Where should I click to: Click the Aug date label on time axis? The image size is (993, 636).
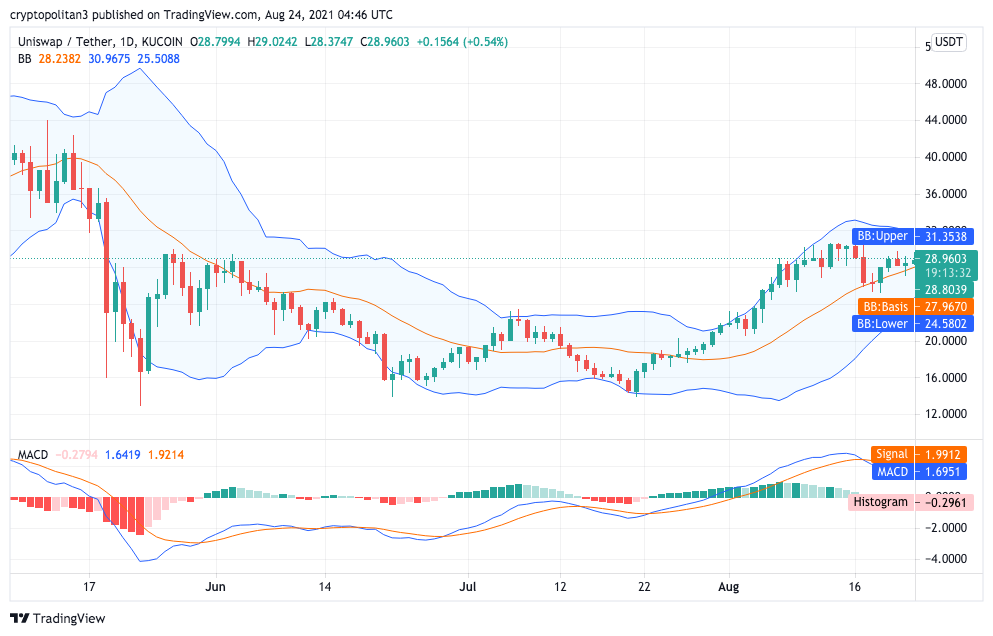coord(728,587)
